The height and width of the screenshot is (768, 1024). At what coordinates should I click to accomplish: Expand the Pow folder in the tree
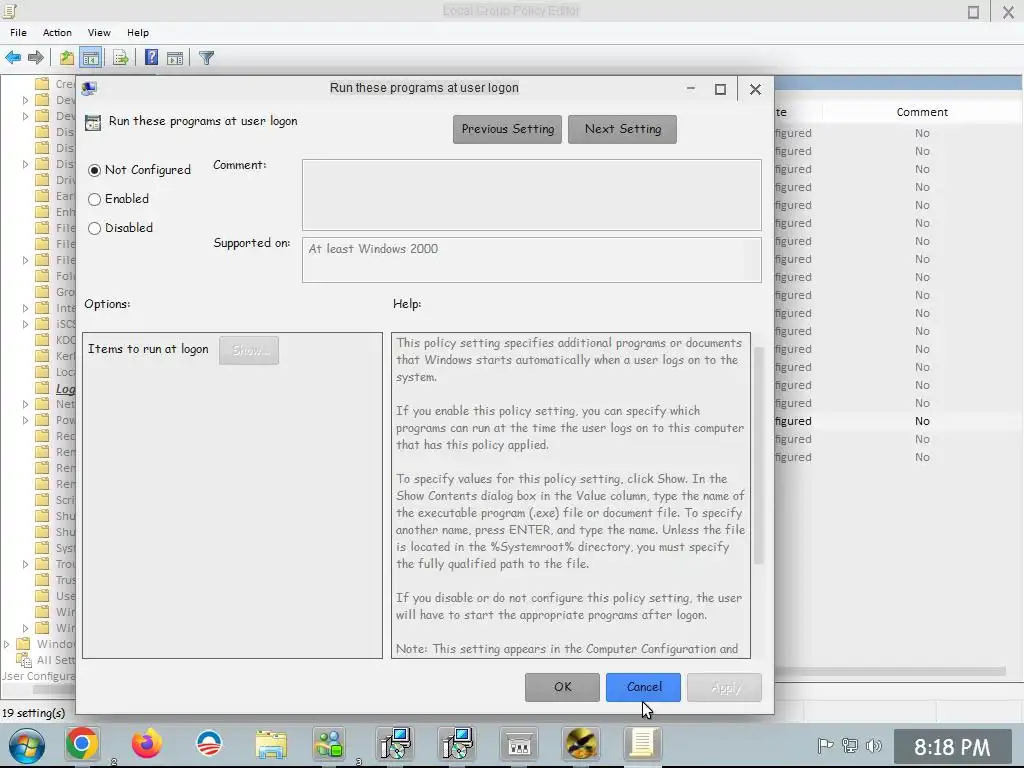(x=25, y=420)
